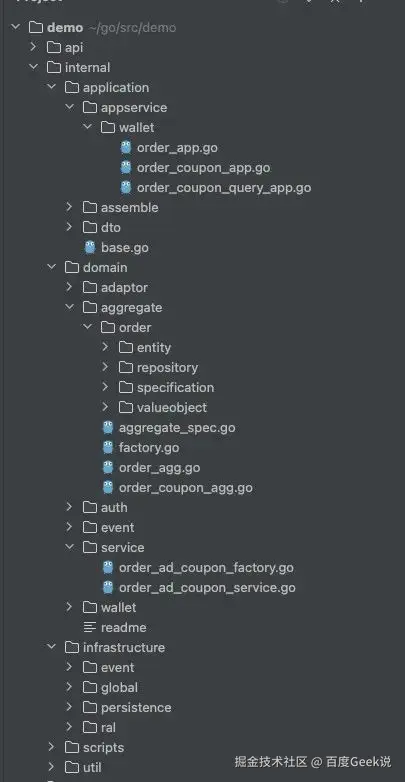Image resolution: width=405 pixels, height=782 pixels.
Task: Expand the entity folder arrow
Action: (x=105, y=347)
